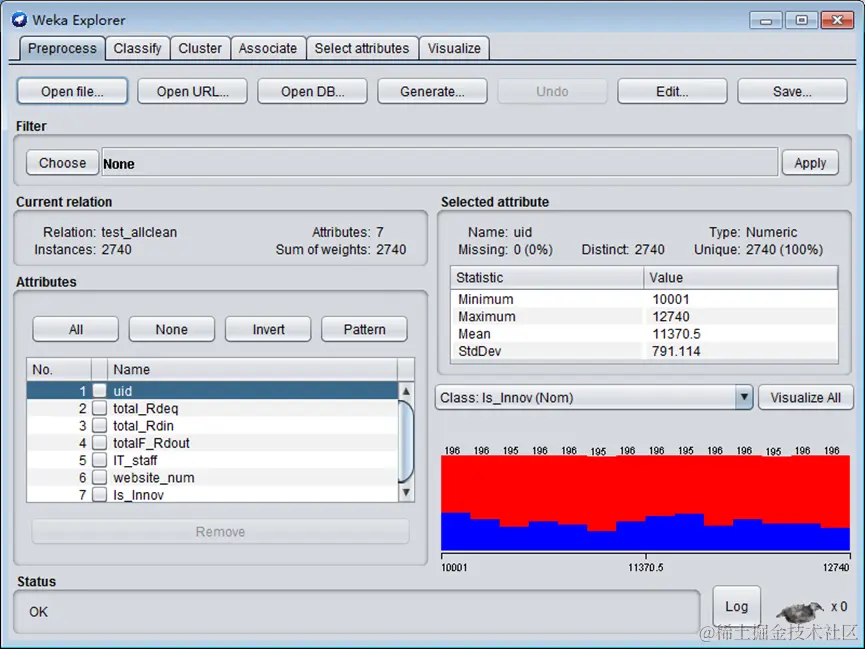Minimize the Weka Explorer window
The image size is (865, 649).
pyautogui.click(x=766, y=20)
